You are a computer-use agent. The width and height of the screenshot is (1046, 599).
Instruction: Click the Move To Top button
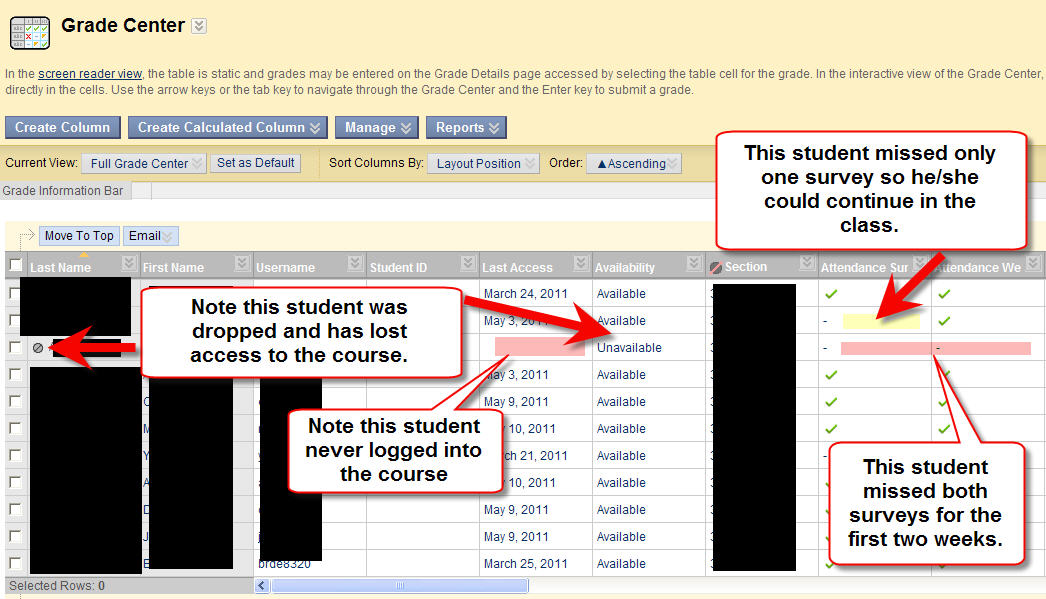tap(79, 235)
